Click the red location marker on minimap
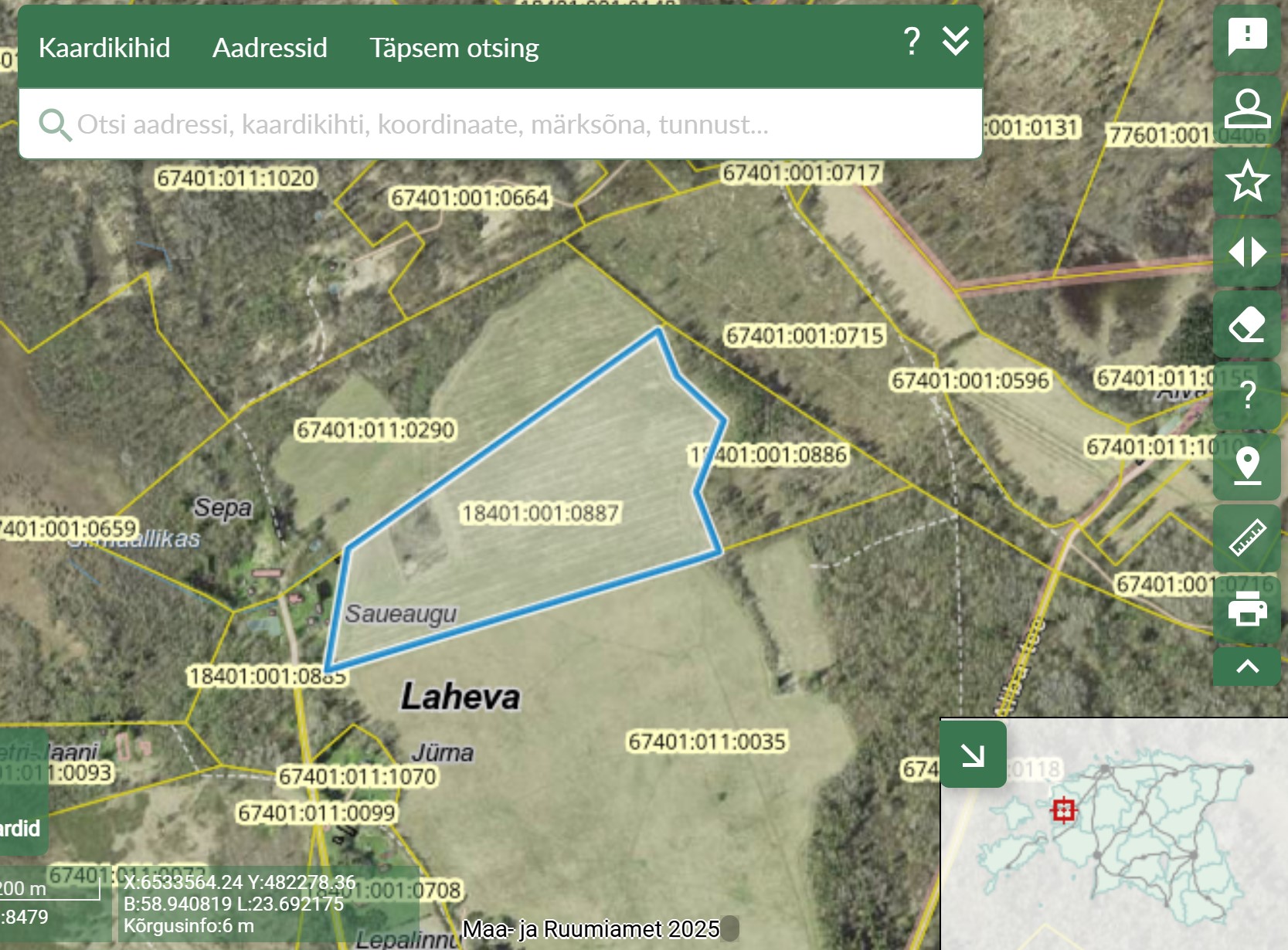Image resolution: width=1288 pixels, height=950 pixels. point(1063,810)
